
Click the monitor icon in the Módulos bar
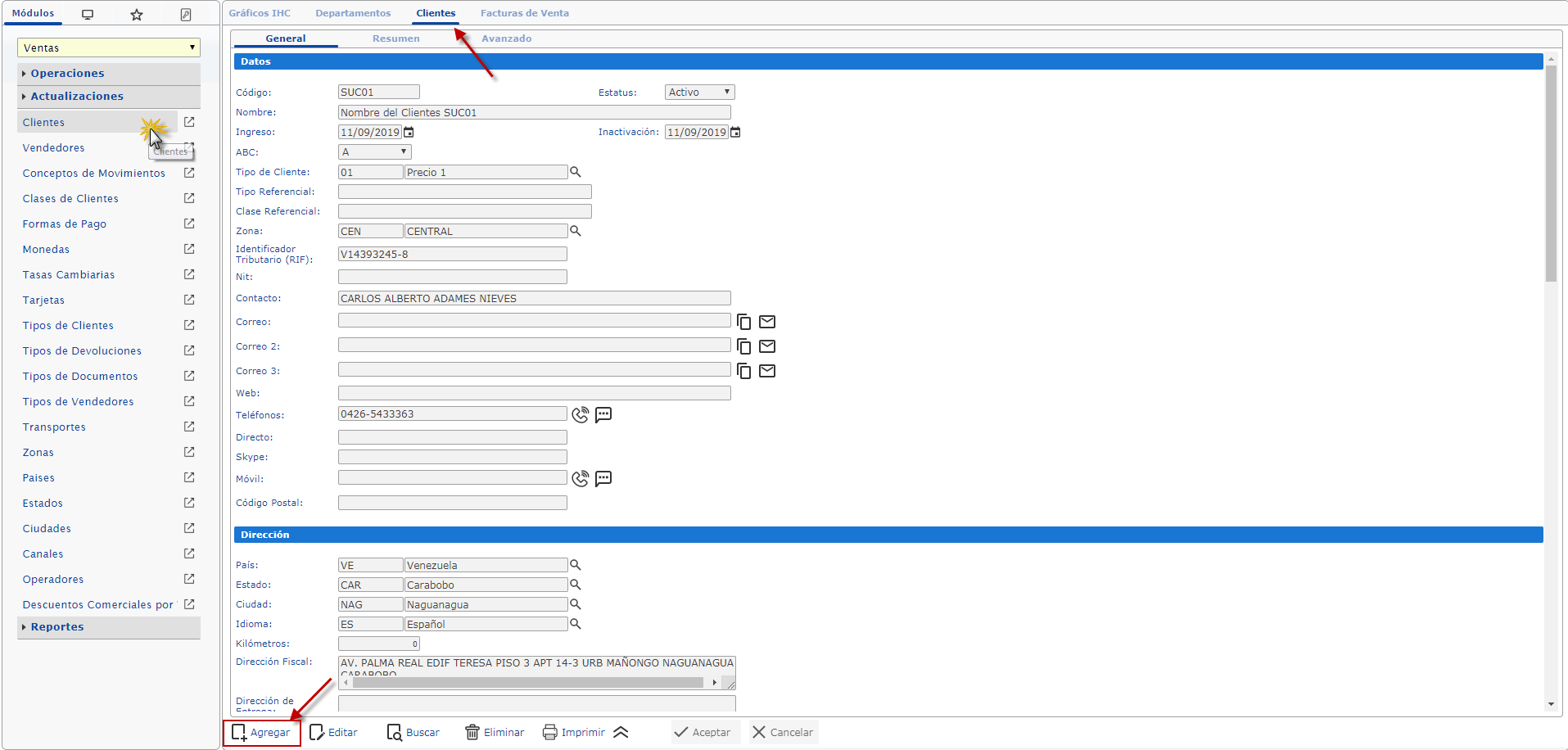pyautogui.click(x=88, y=15)
